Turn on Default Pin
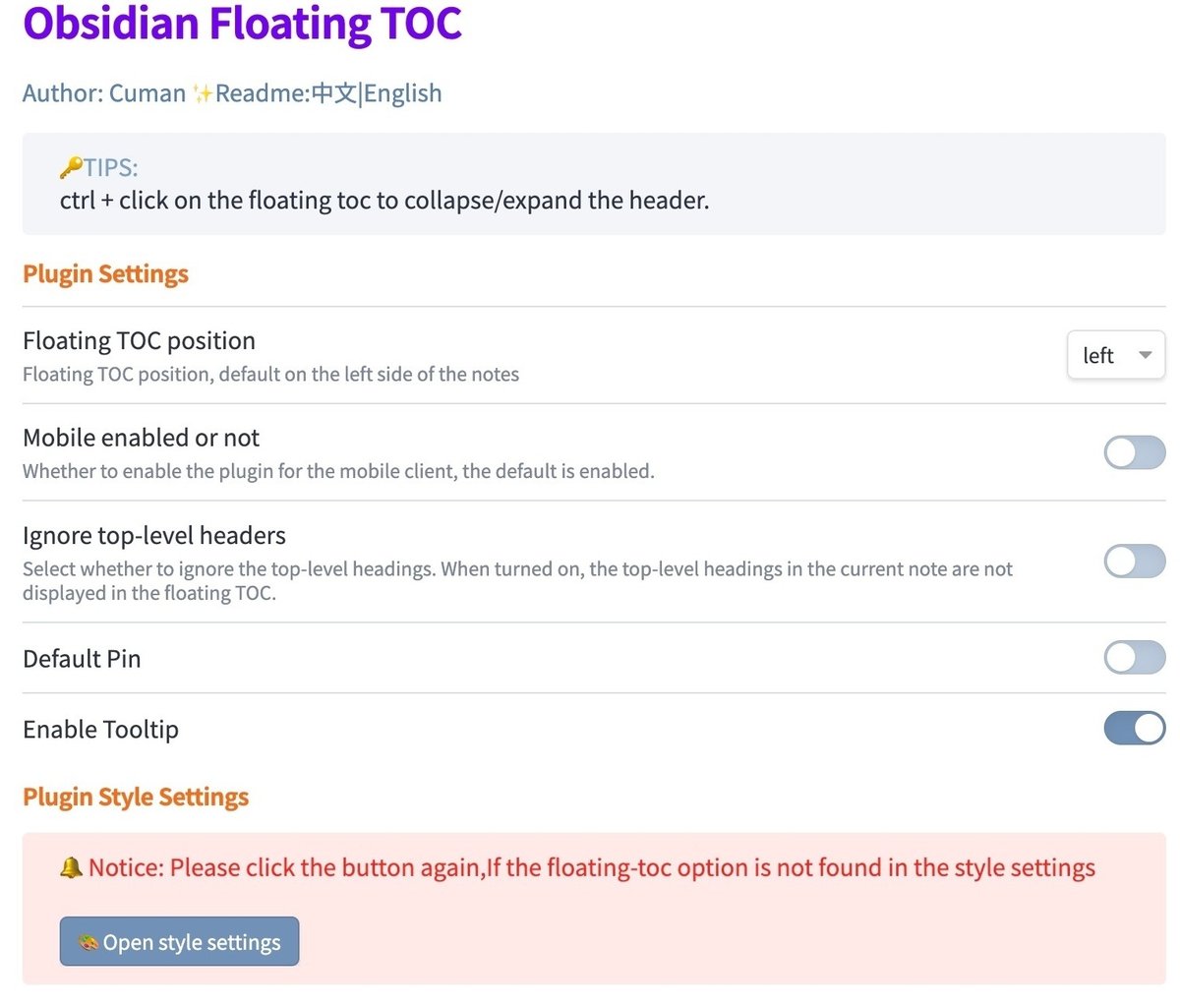 tap(1134, 658)
